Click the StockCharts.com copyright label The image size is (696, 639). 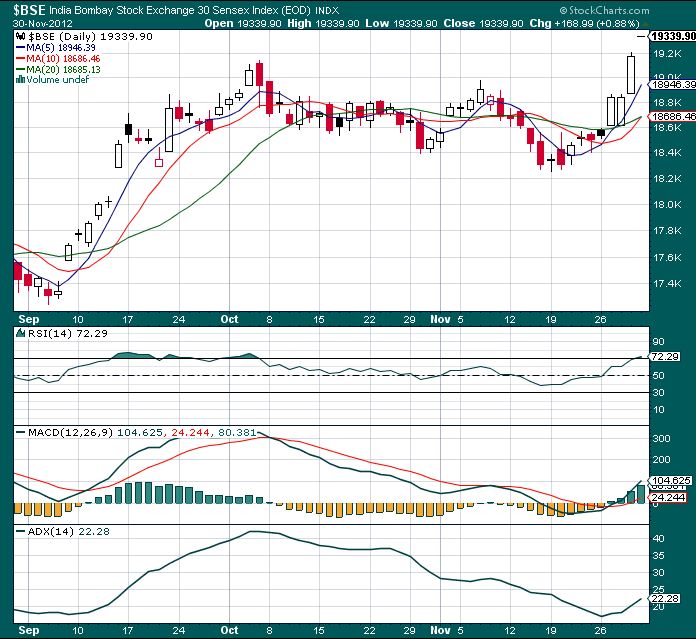coord(604,10)
